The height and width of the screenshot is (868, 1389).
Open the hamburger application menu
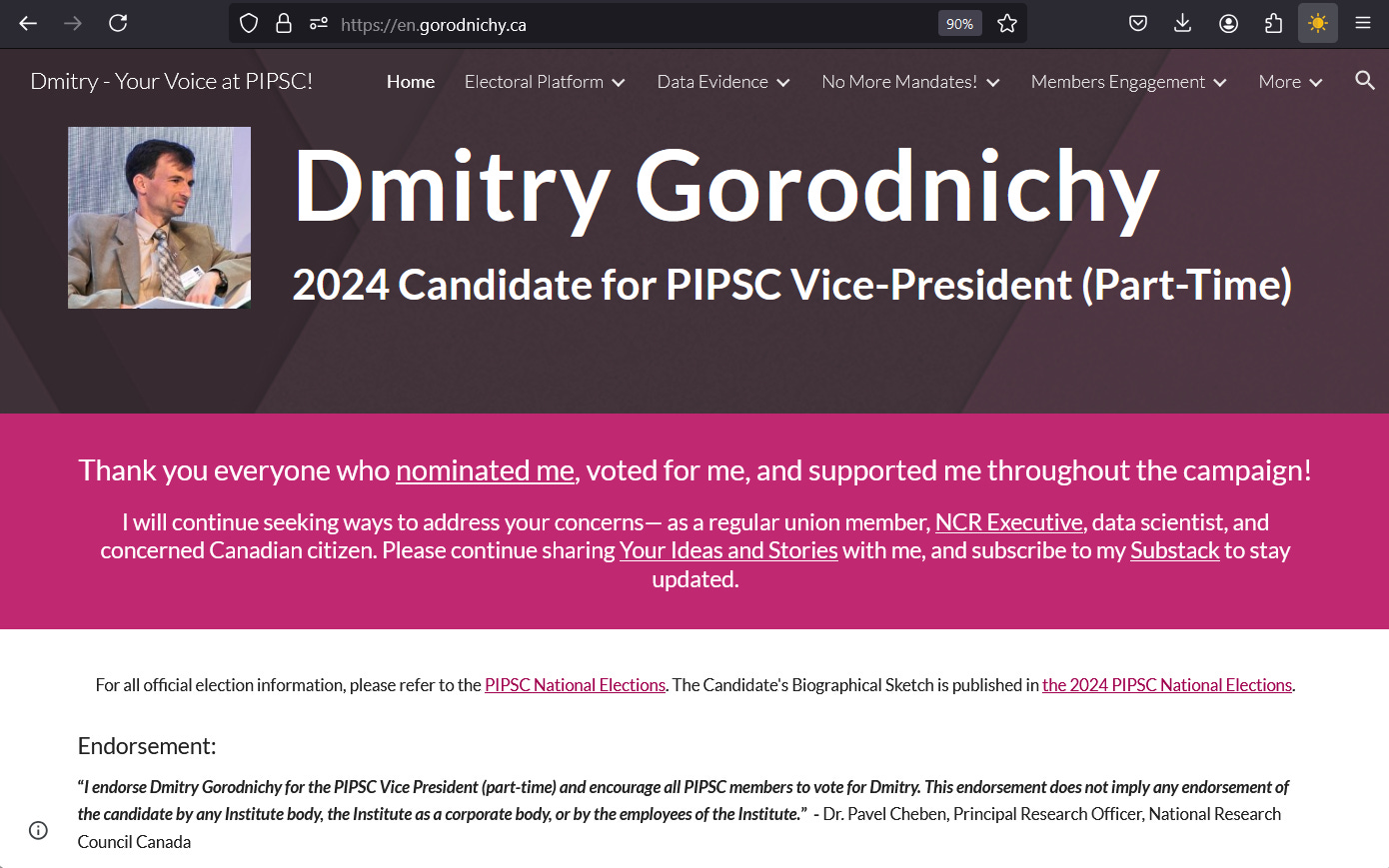click(1363, 23)
